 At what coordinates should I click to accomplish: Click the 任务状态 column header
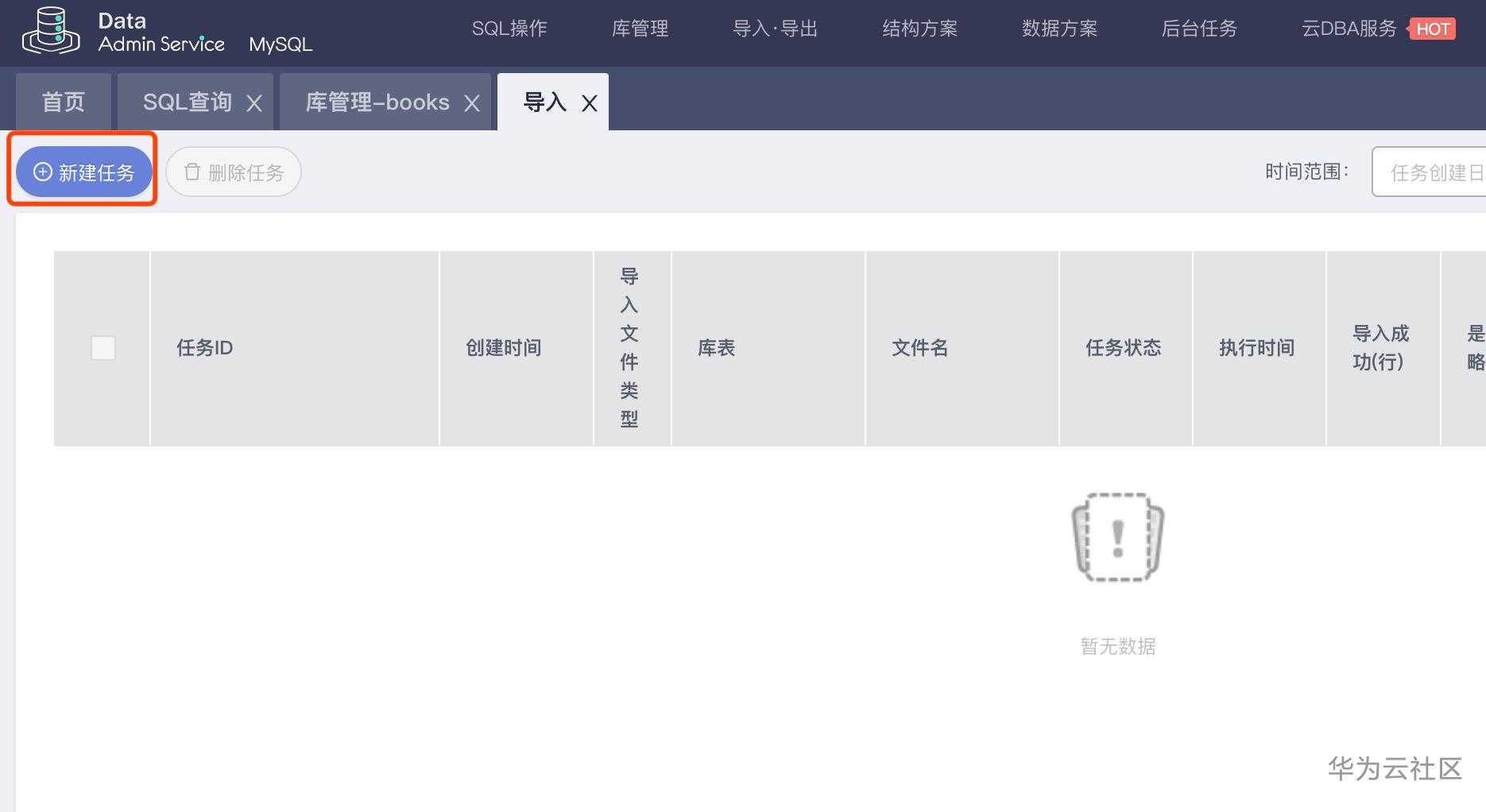coord(1125,347)
